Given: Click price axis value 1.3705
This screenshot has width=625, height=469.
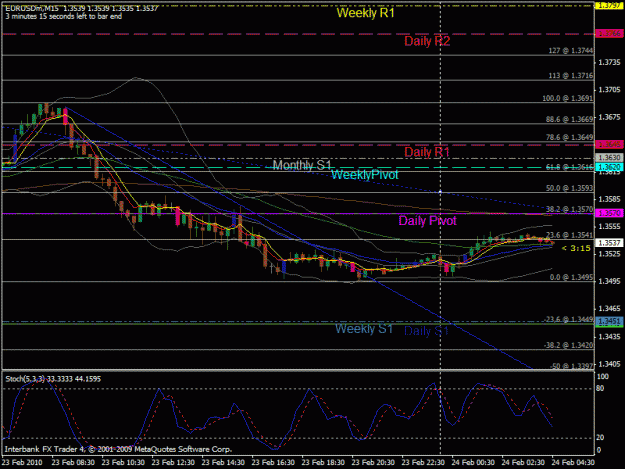Looking at the screenshot, I should [x=609, y=90].
